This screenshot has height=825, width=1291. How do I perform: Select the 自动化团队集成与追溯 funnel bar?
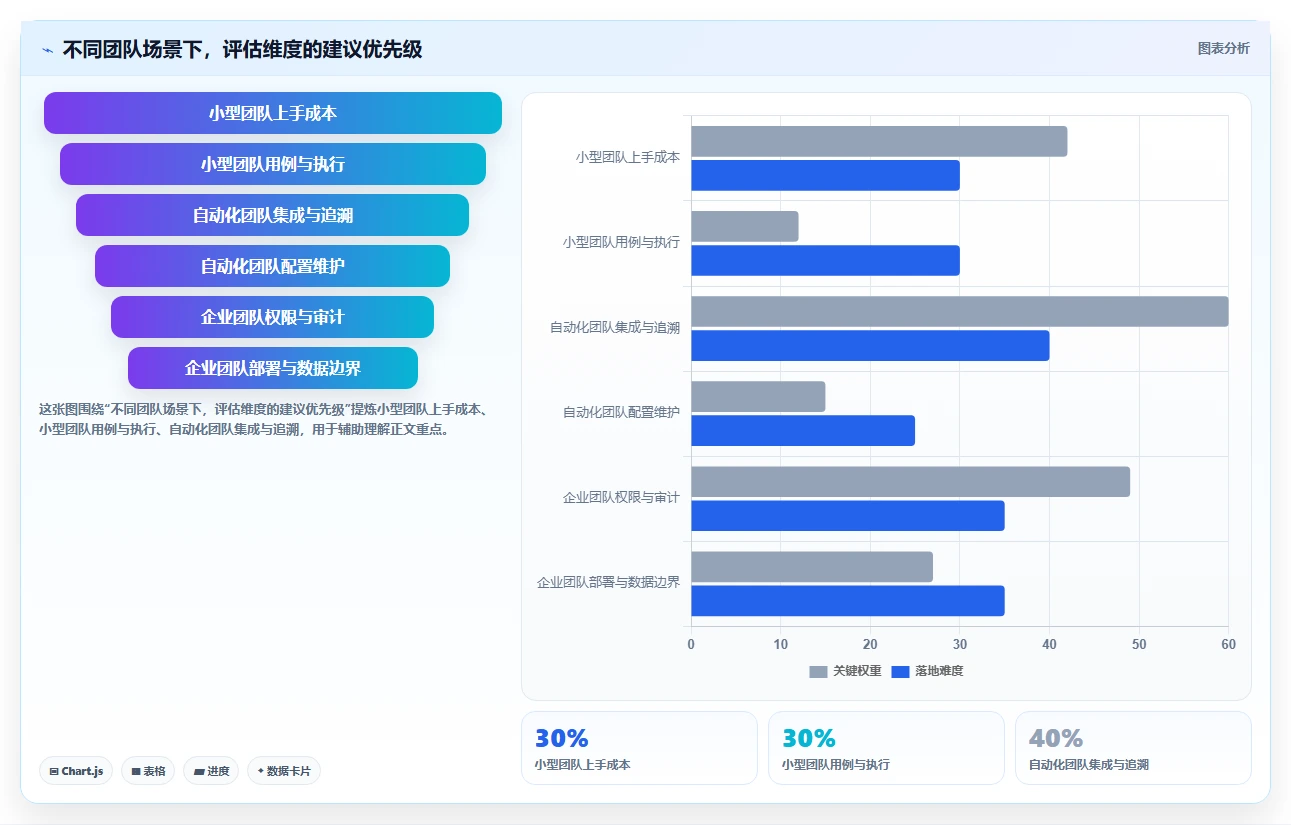pyautogui.click(x=273, y=215)
